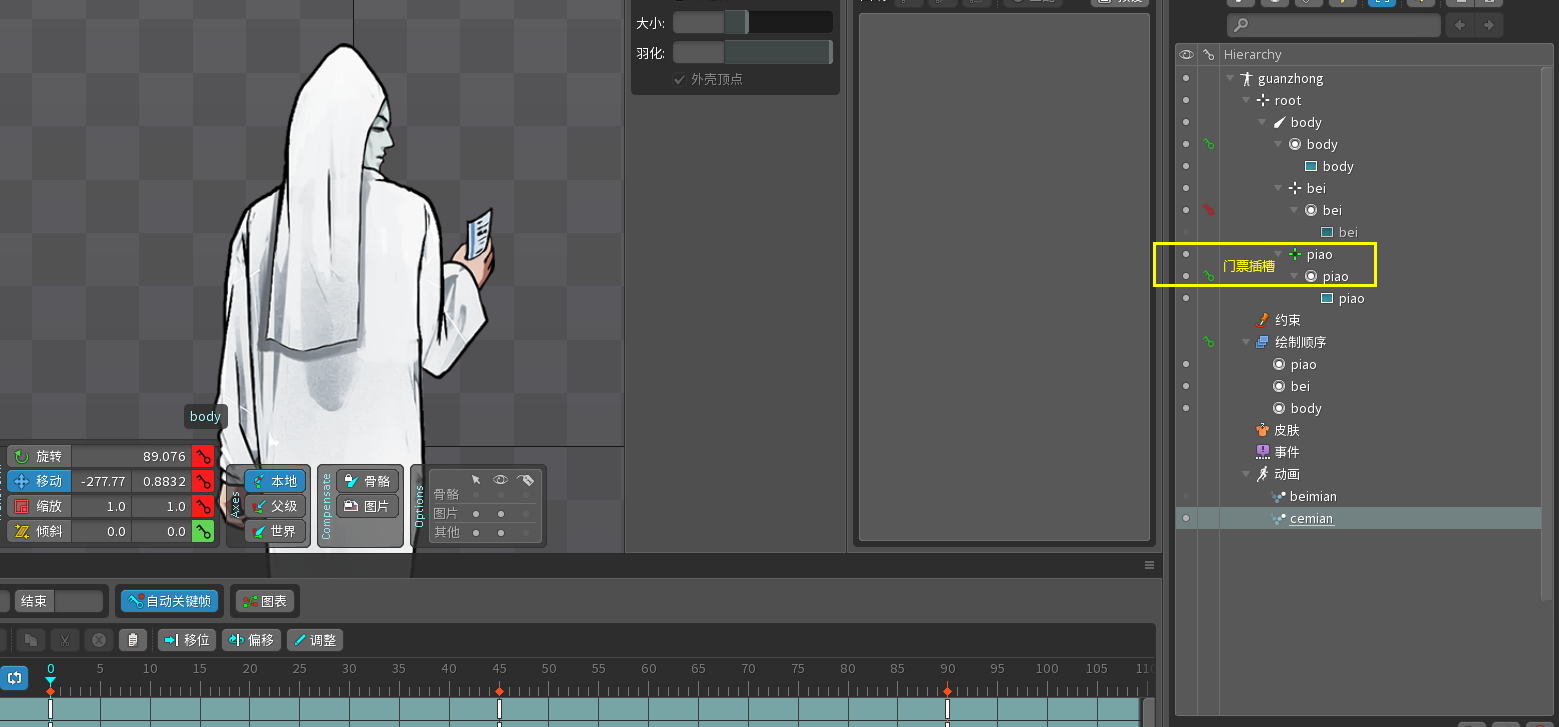Screen dimensions: 1559x727
Task: Click the keyframe diamond at frame 45
Action: 499,691
